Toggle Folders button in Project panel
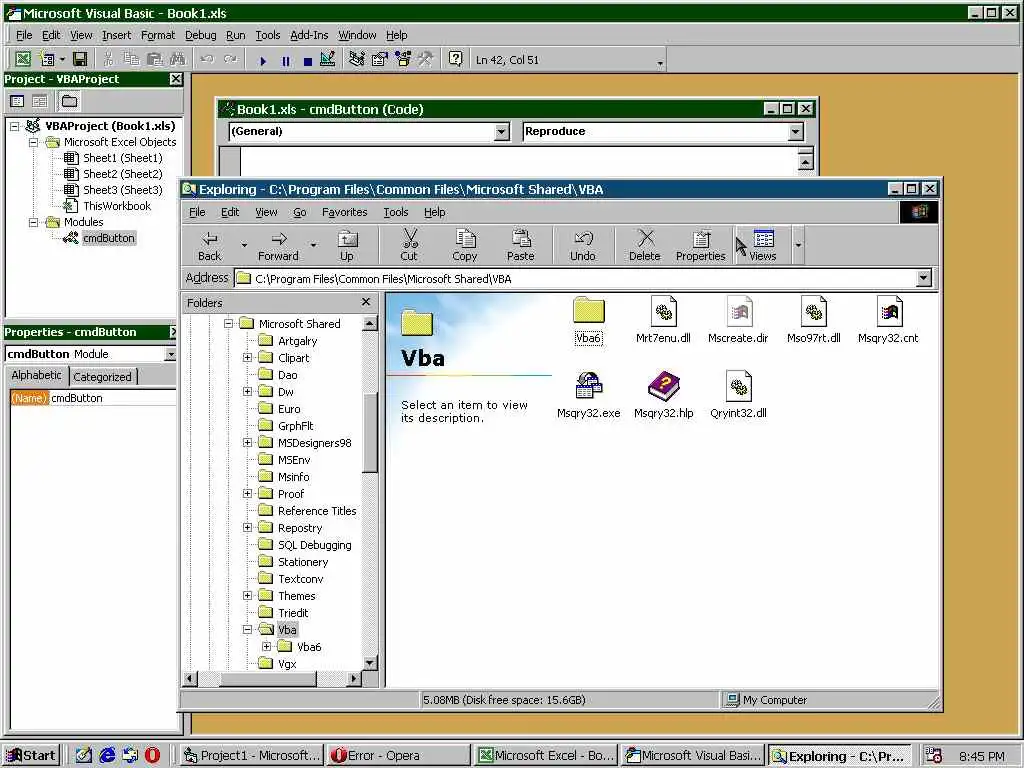The height and width of the screenshot is (768, 1024). (x=69, y=101)
